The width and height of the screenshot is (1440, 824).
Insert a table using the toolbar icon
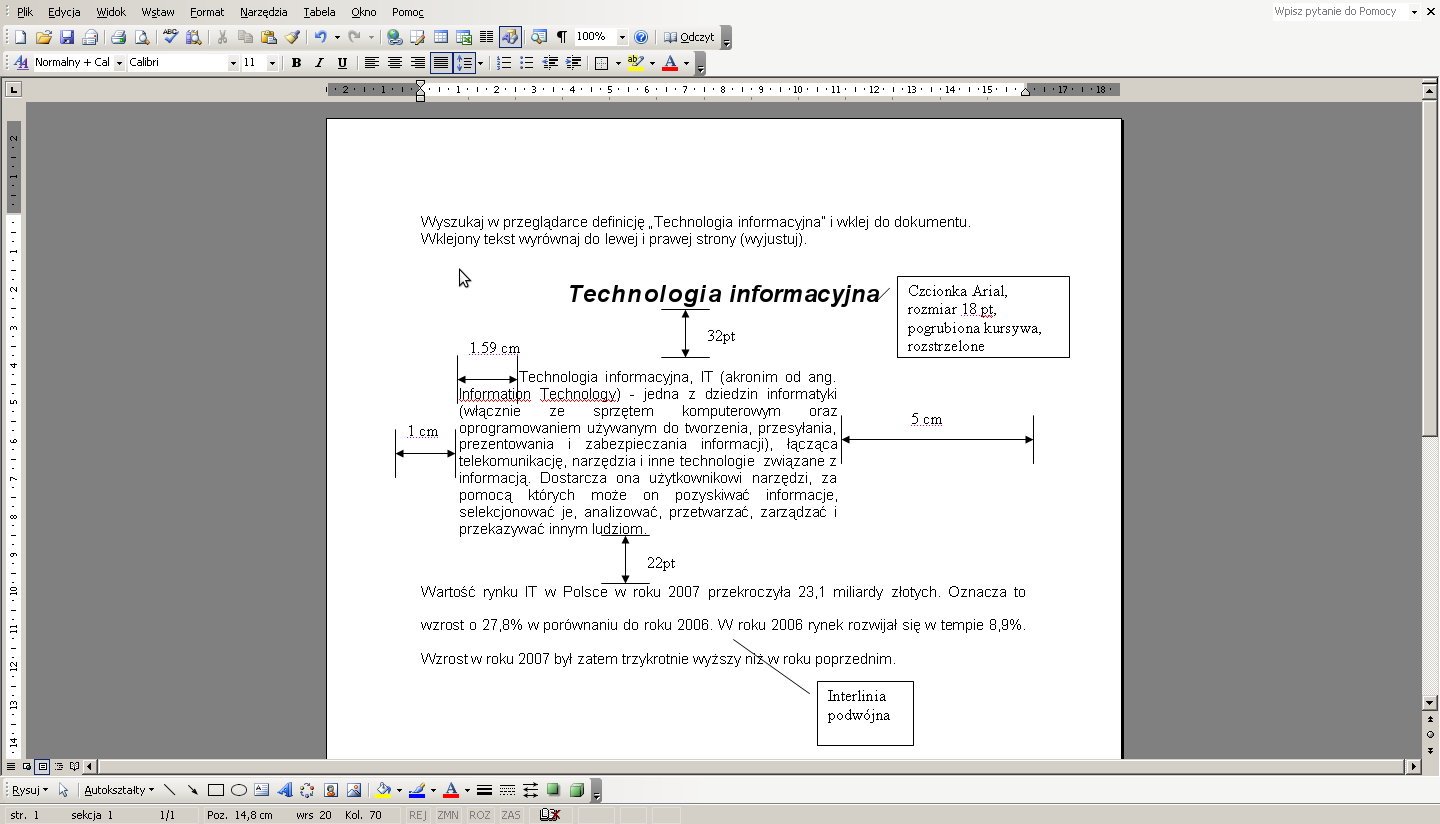click(440, 37)
